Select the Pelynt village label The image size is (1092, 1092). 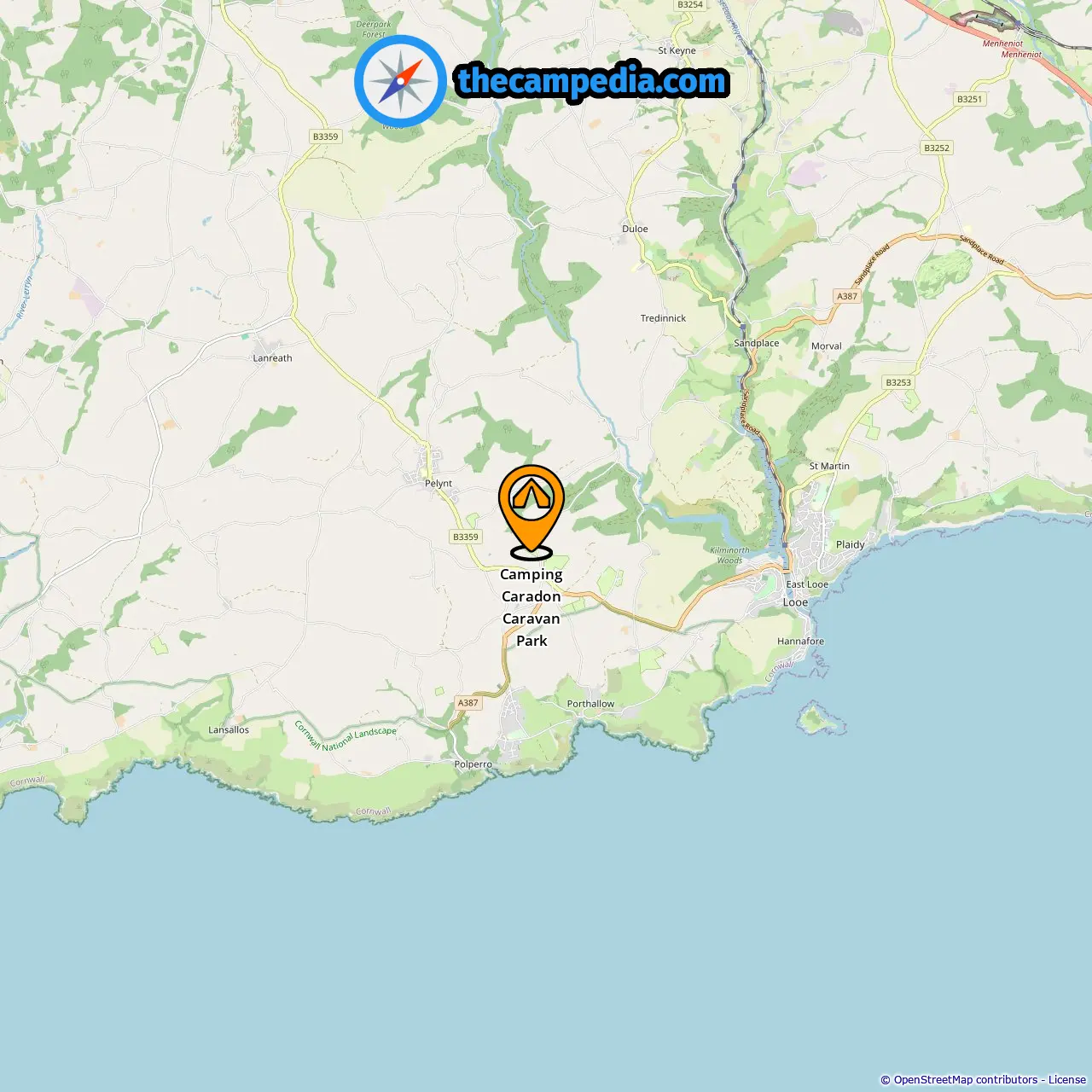(439, 483)
